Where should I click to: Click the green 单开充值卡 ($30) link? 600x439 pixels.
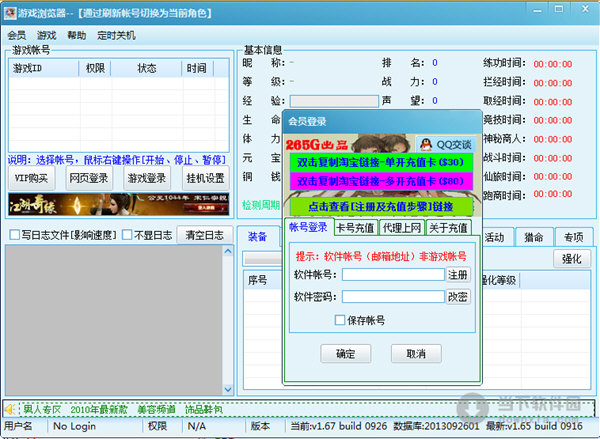click(379, 161)
